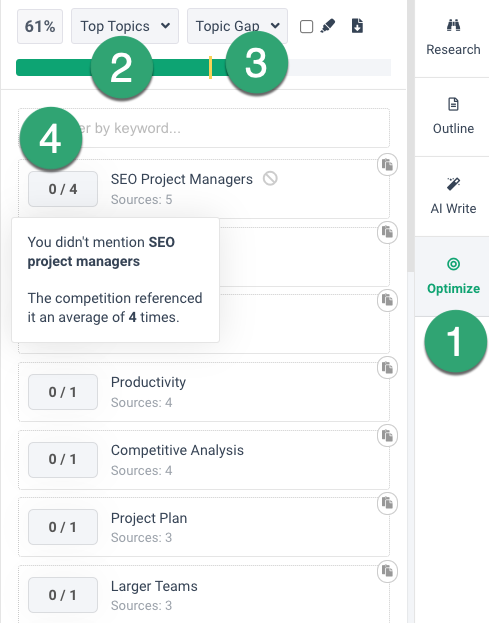The width and height of the screenshot is (489, 623).
Task: Click copy icon on Project Plan card
Action: (387, 503)
